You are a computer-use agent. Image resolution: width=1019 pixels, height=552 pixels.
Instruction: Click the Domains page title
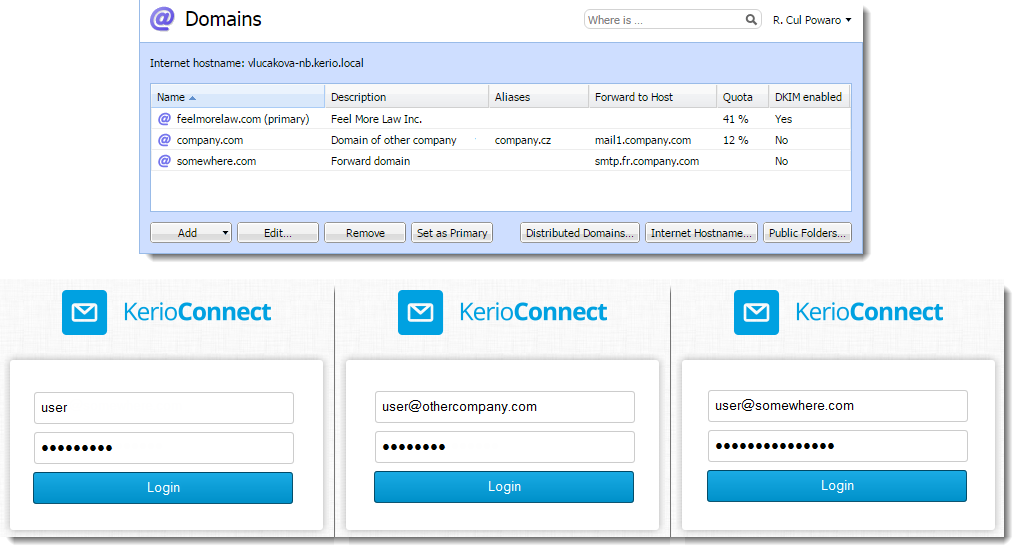click(223, 19)
